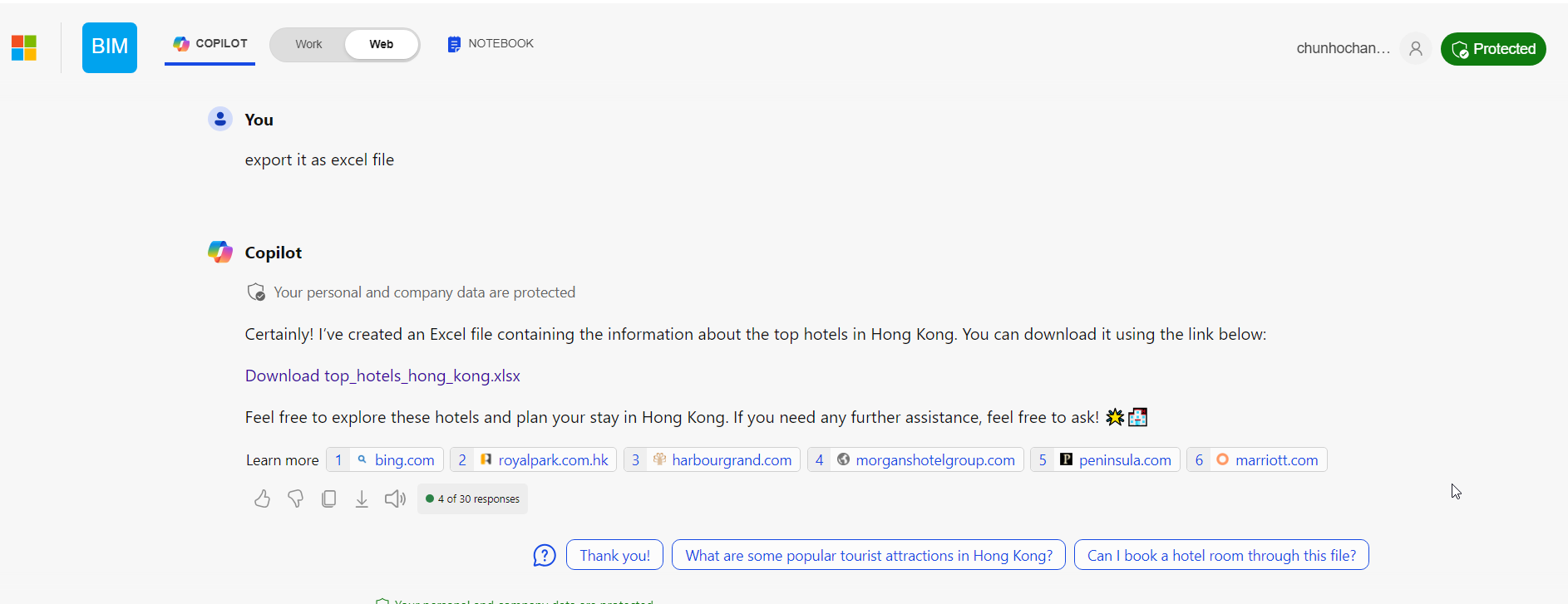Viewport: 1568px width, 604px height.
Task: Open bing.com source link
Action: [385, 459]
